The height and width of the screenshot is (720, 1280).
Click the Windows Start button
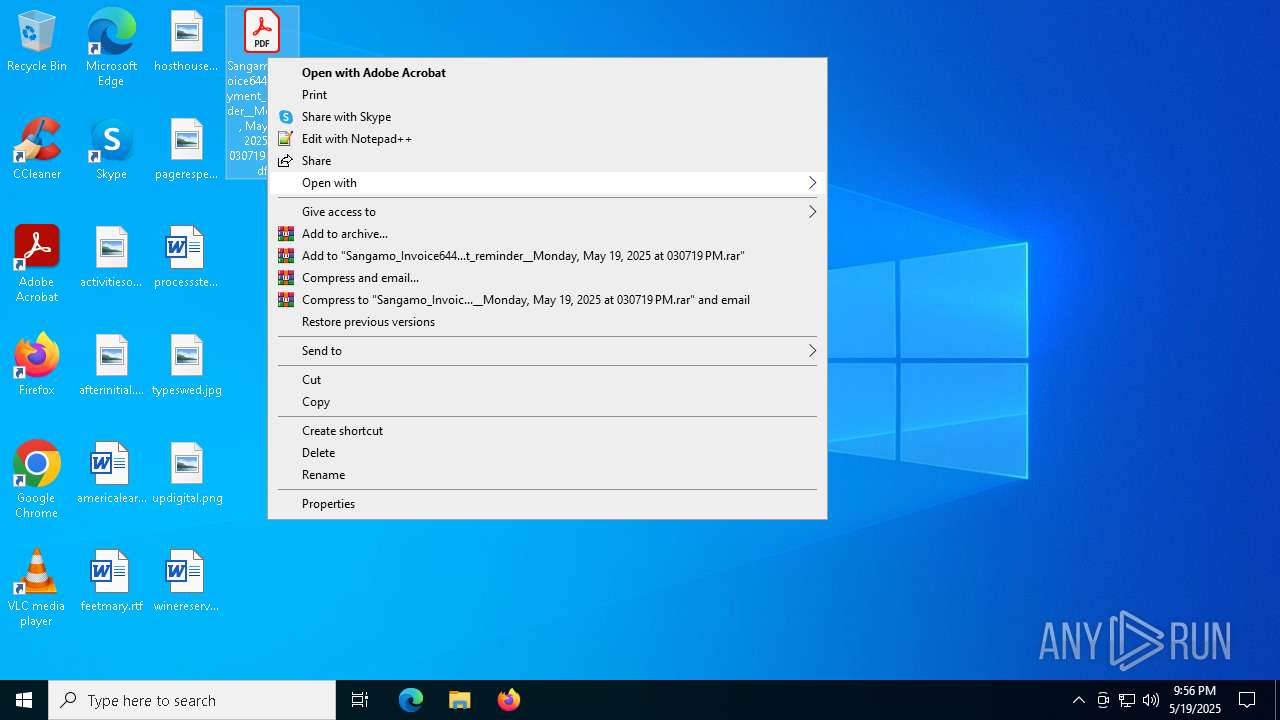[24, 700]
